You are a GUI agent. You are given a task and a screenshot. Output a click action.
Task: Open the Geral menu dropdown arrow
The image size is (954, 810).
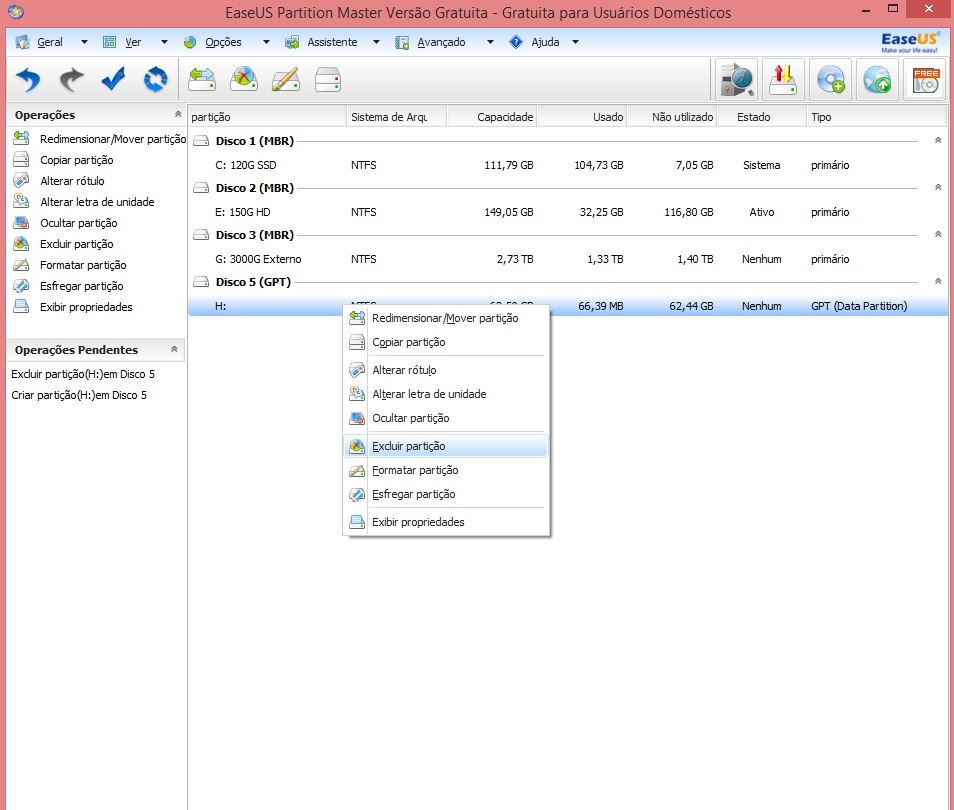click(84, 42)
